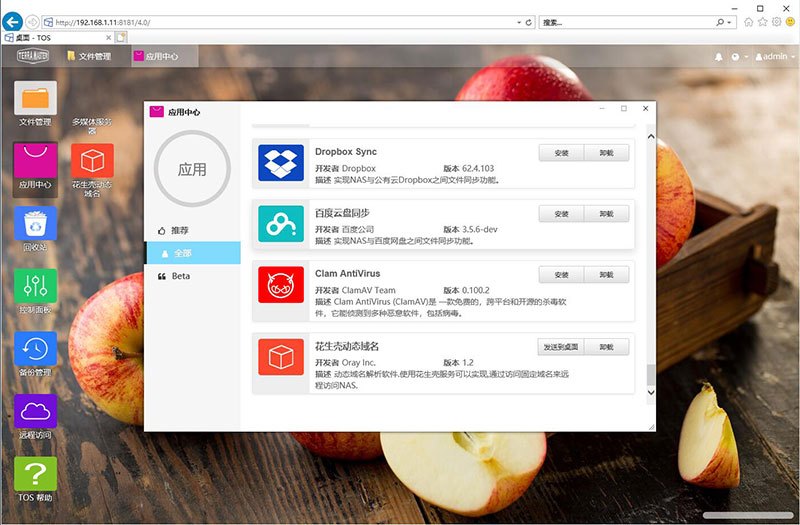Select the Beta category in sidebar
Image resolution: width=800 pixels, height=525 pixels.
tap(193, 276)
